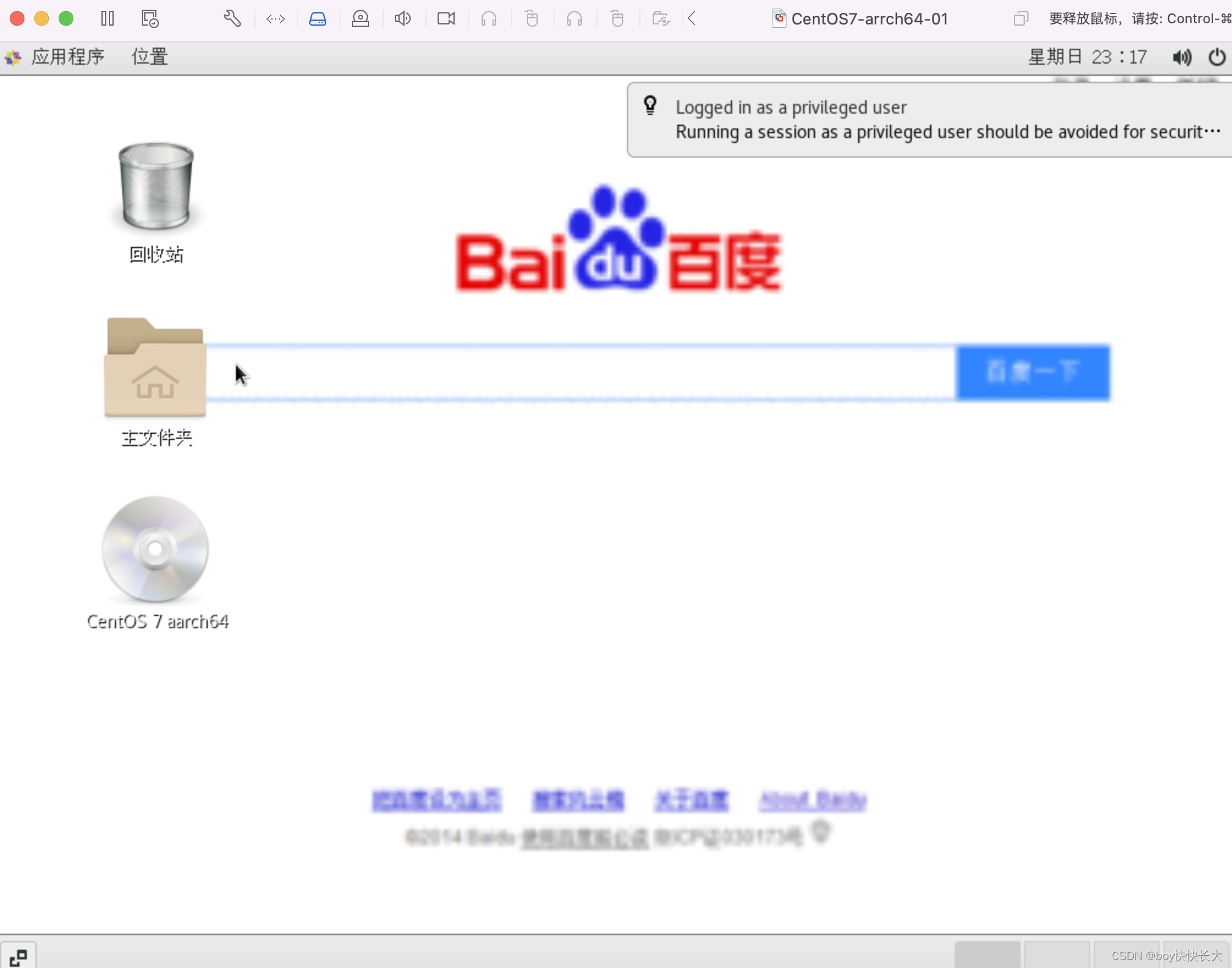
Task: Click the shared folder toolbar icon
Action: [661, 19]
